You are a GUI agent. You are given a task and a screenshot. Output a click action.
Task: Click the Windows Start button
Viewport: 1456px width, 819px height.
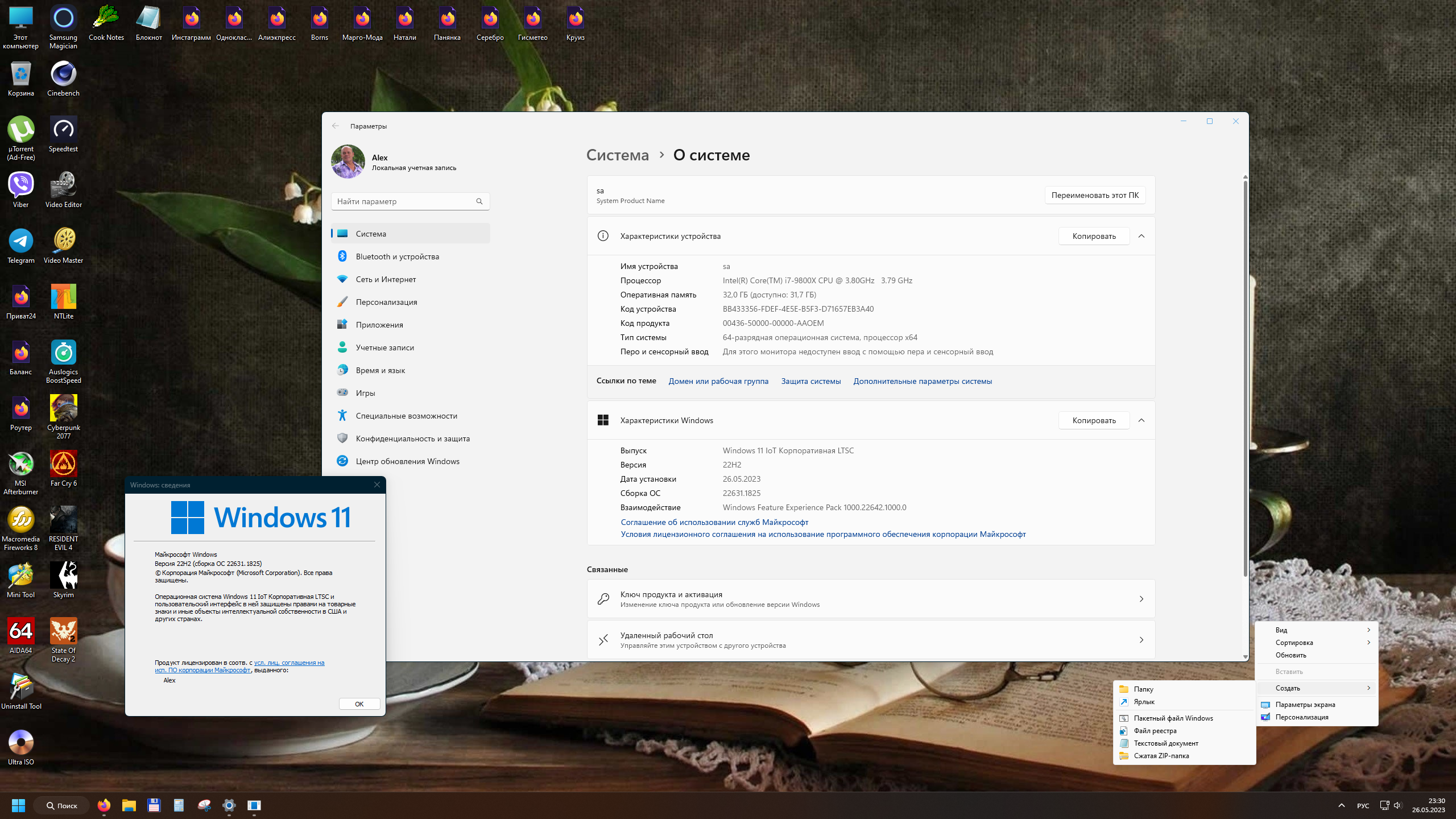point(18,805)
